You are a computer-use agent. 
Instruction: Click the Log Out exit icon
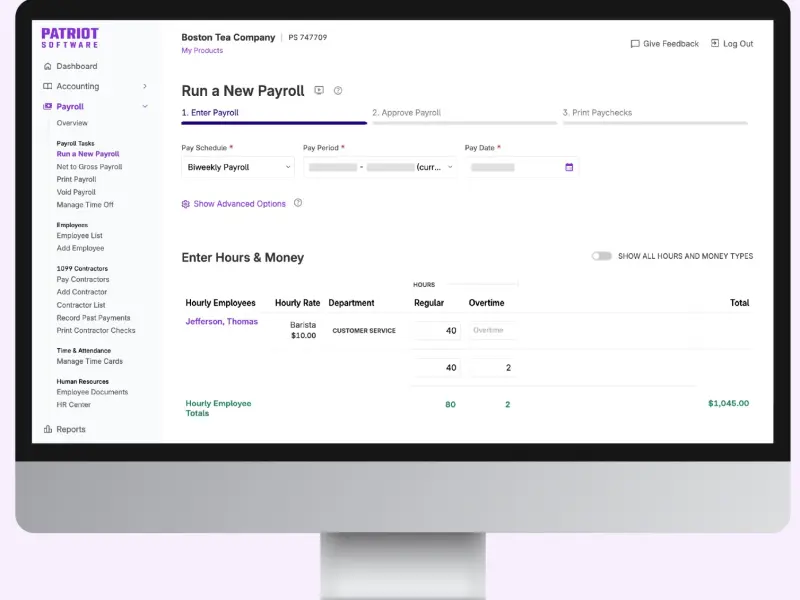pyautogui.click(x=715, y=43)
